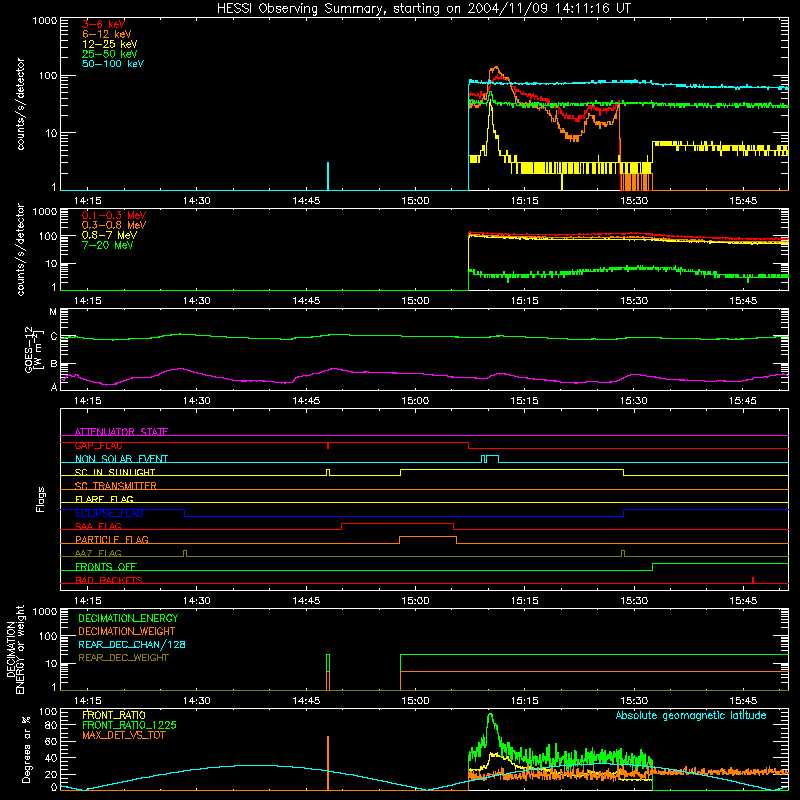This screenshot has height=800, width=800.
Task: Click the '7-20 MeV' legend entry
Action: 107,245
